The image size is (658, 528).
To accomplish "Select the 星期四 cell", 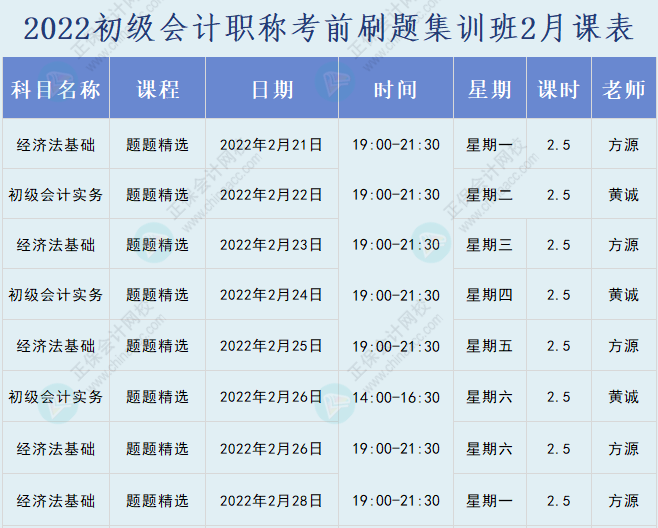I will pyautogui.click(x=489, y=295).
